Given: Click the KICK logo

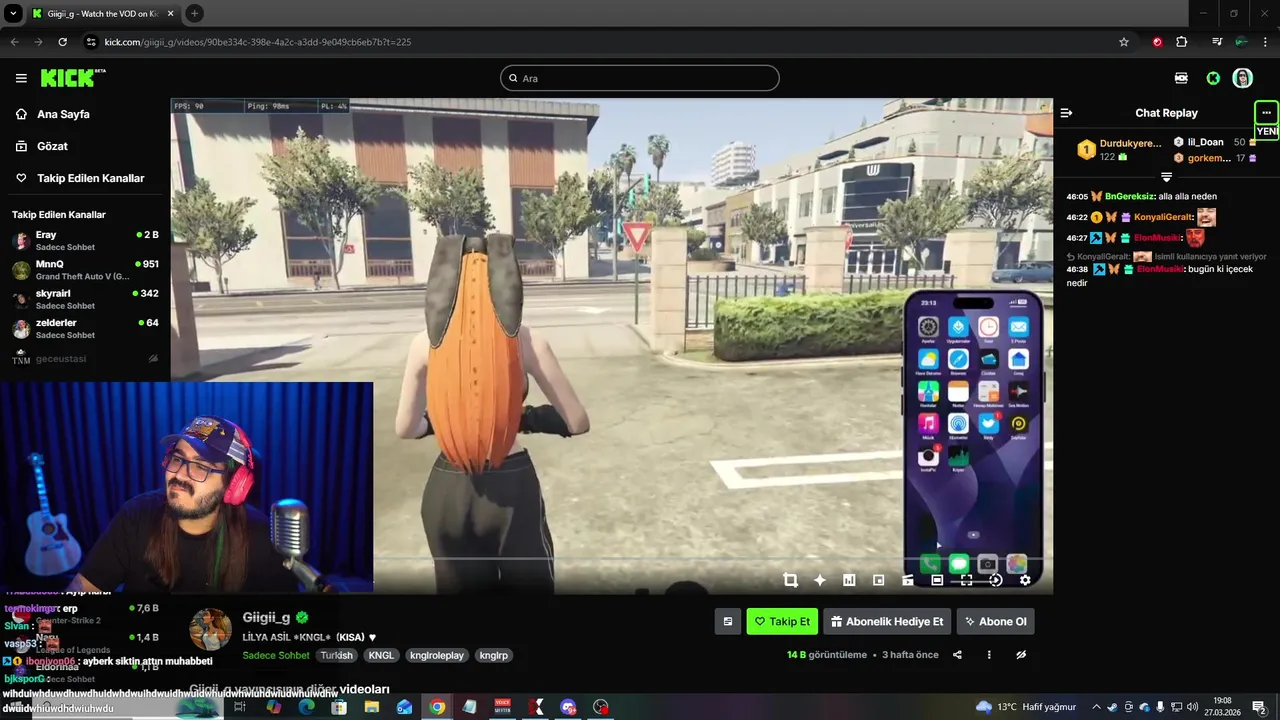Looking at the screenshot, I should (72, 78).
